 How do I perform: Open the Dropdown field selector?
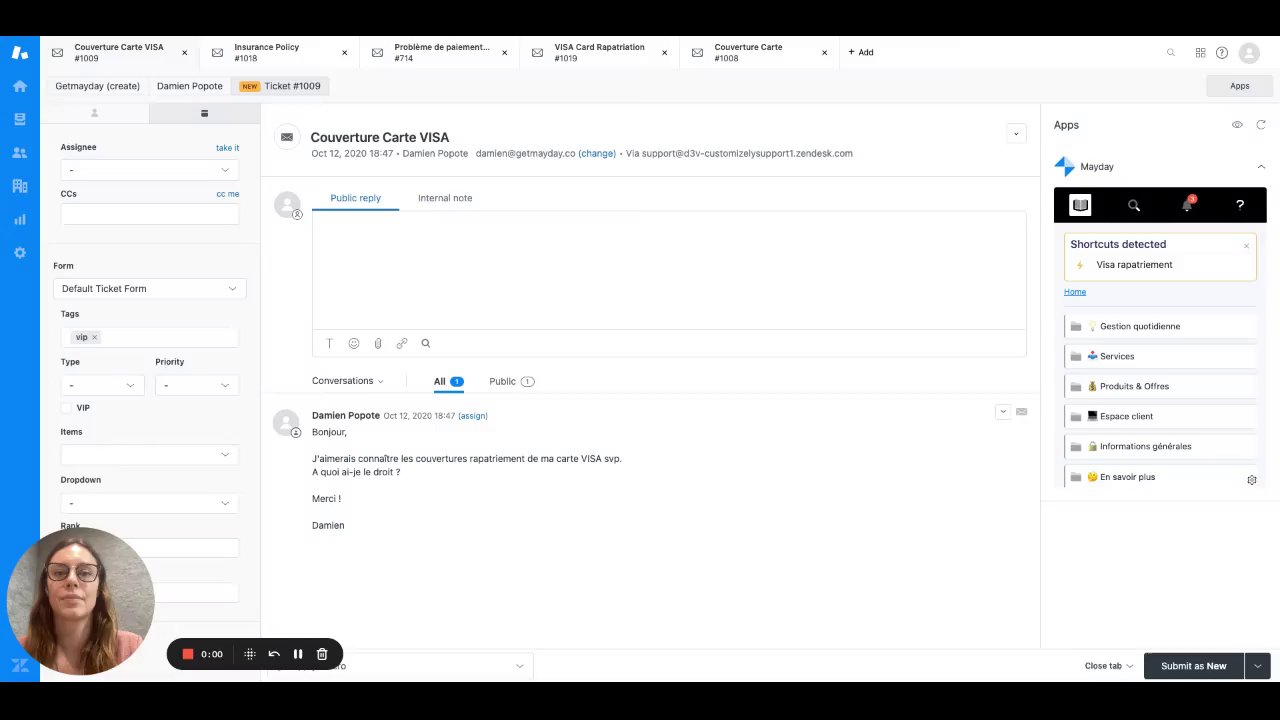click(150, 503)
